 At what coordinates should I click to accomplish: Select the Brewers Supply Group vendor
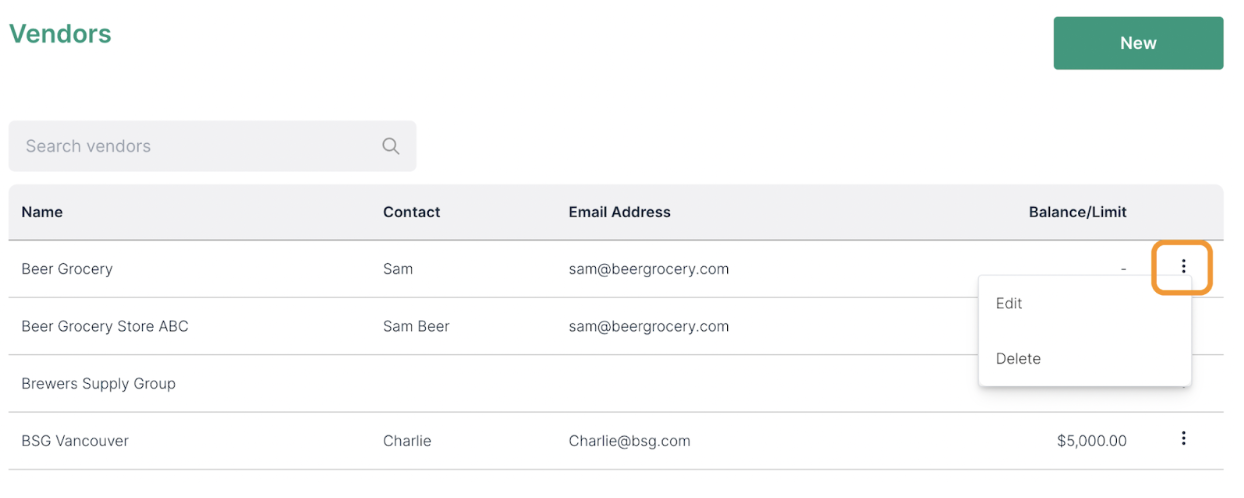pyautogui.click(x=98, y=384)
